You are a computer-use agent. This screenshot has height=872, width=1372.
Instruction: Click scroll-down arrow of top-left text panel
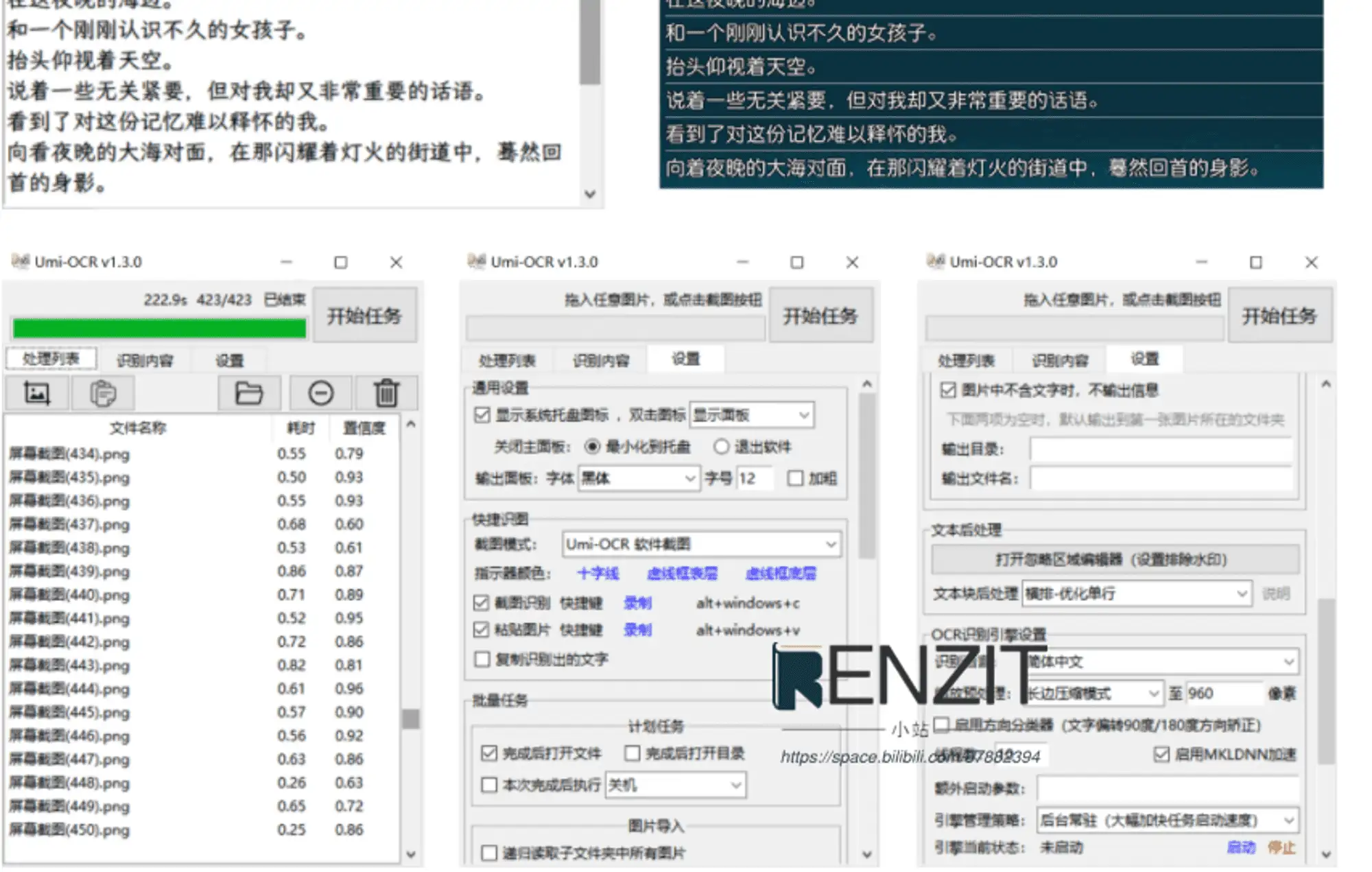pyautogui.click(x=590, y=194)
